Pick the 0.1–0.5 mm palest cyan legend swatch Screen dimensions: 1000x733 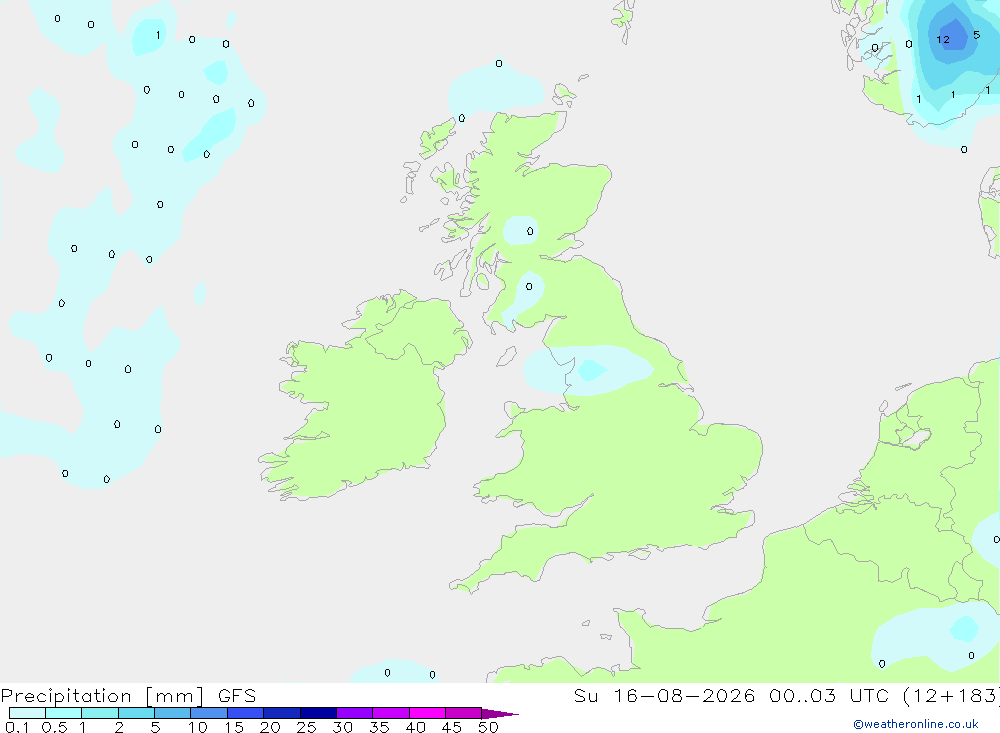click(x=27, y=713)
